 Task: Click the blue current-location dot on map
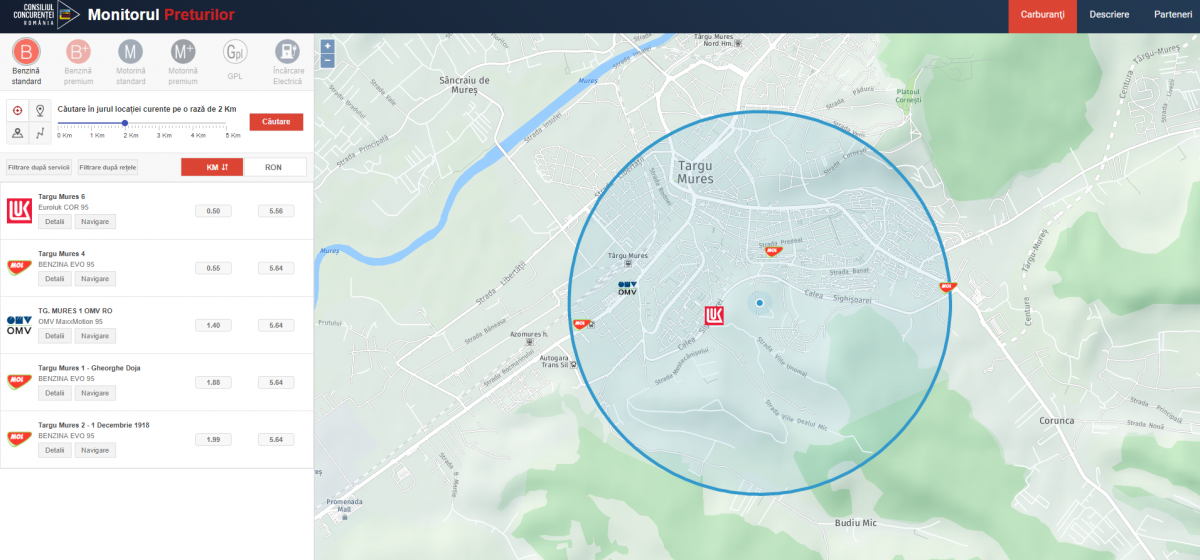click(x=759, y=302)
